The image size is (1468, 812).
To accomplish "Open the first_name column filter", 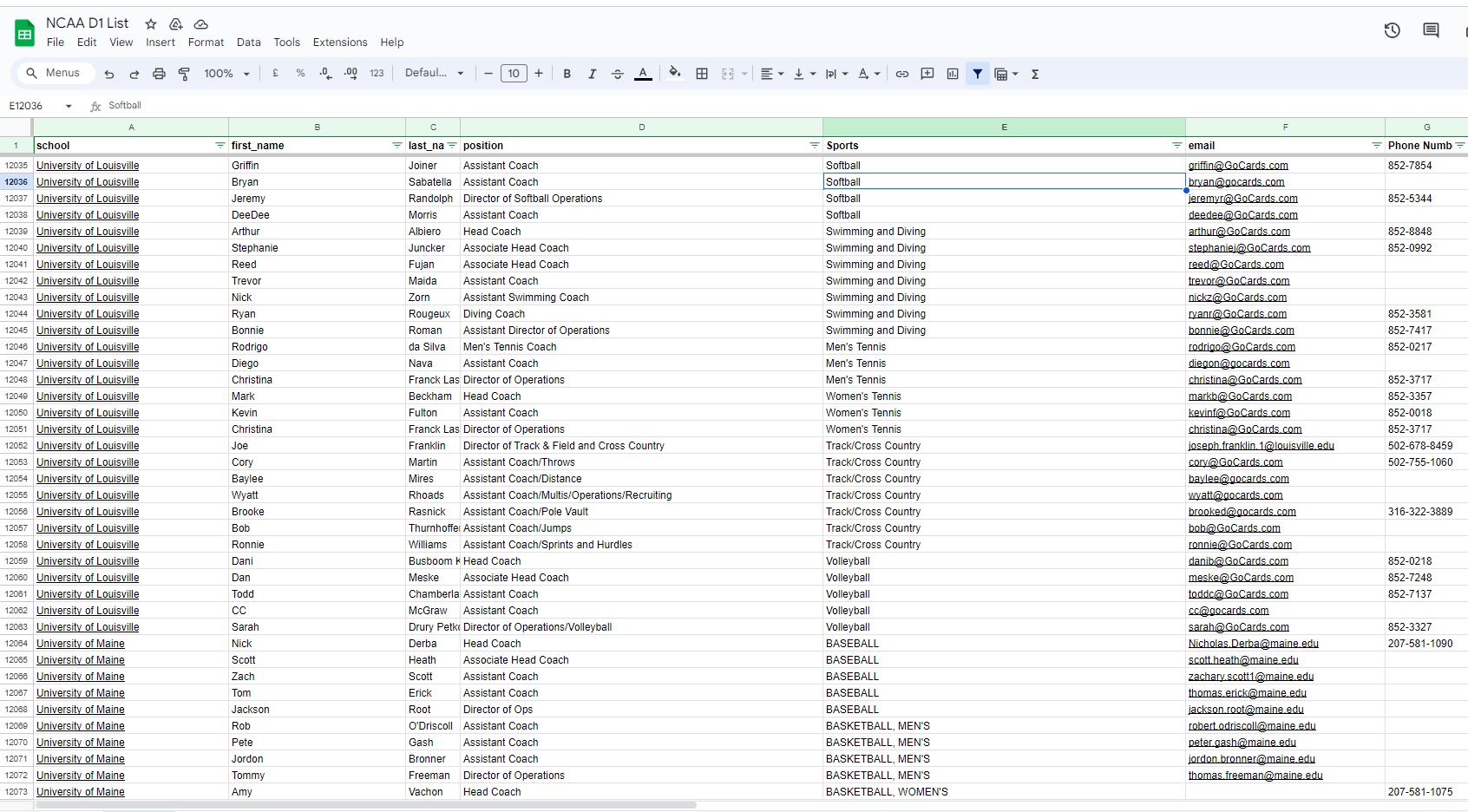I will click(x=396, y=145).
